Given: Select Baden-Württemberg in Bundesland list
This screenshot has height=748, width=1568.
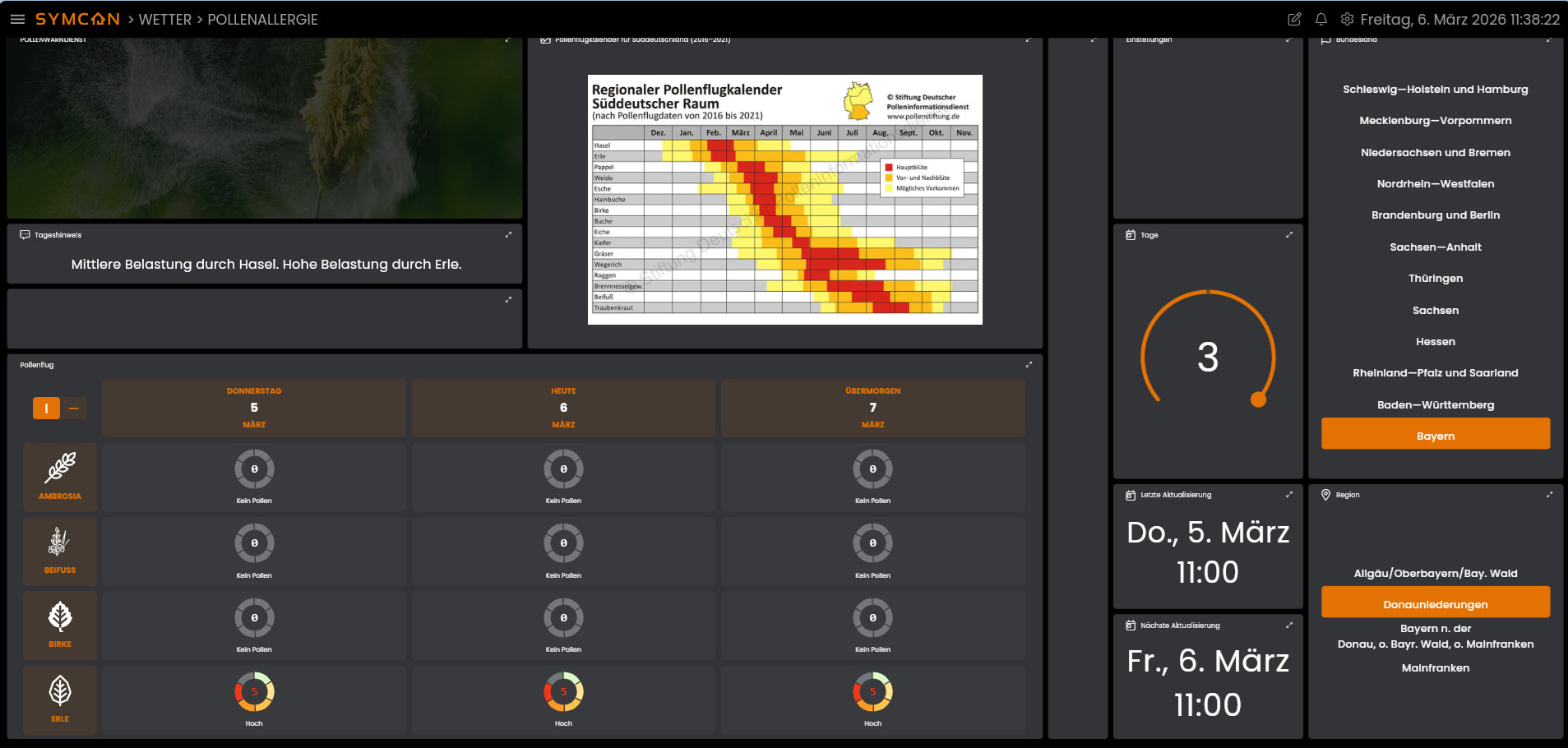Looking at the screenshot, I should pyautogui.click(x=1435, y=404).
